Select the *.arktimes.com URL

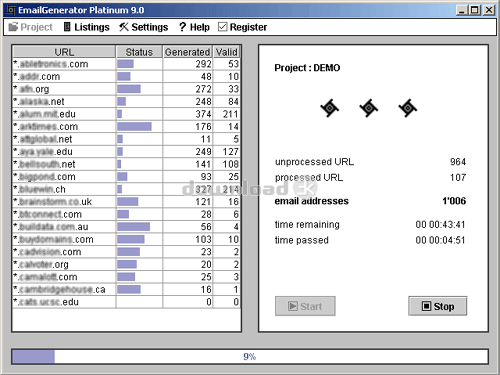pos(46,127)
